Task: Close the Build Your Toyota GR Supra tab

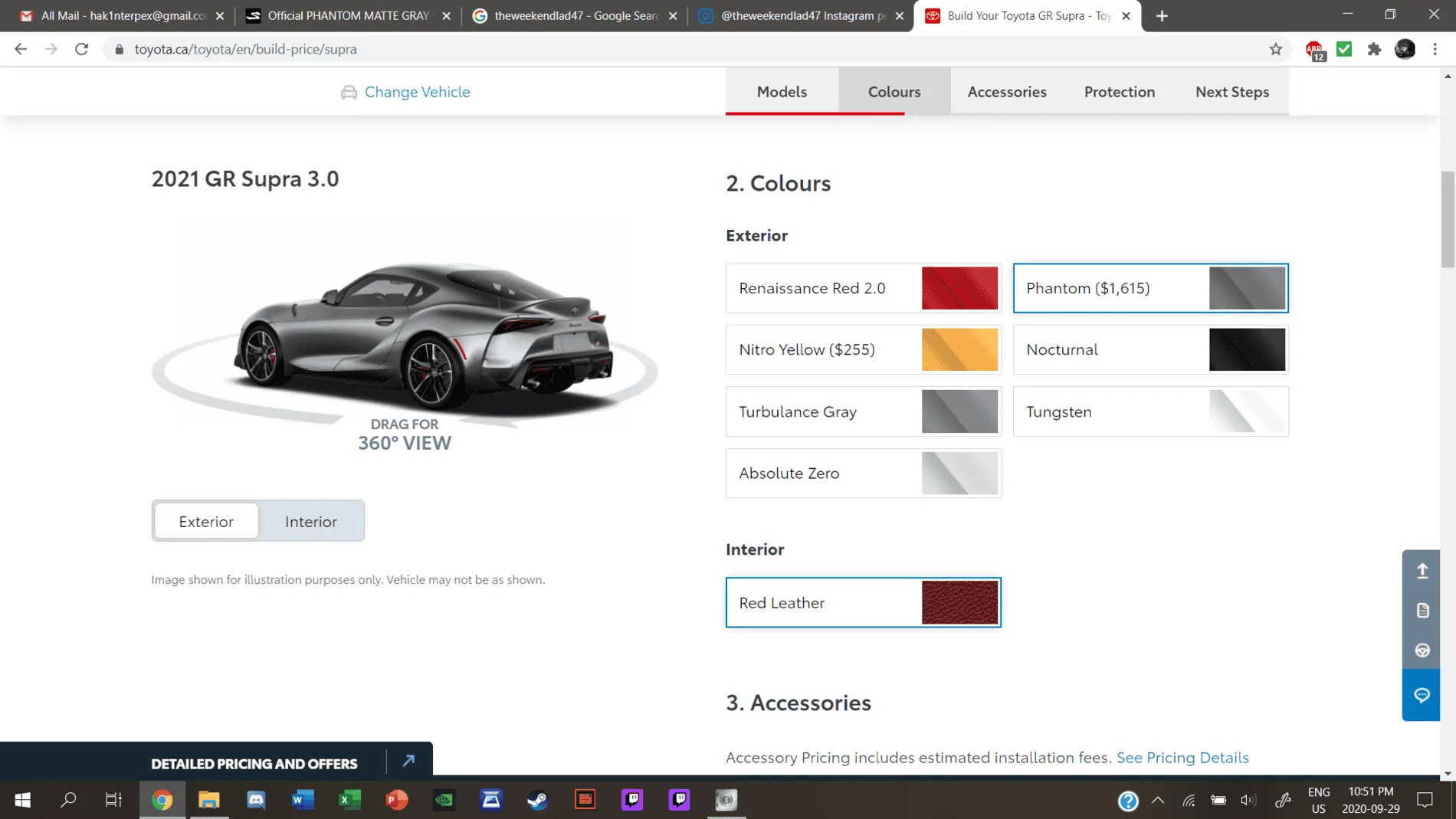Action: pos(1126,16)
